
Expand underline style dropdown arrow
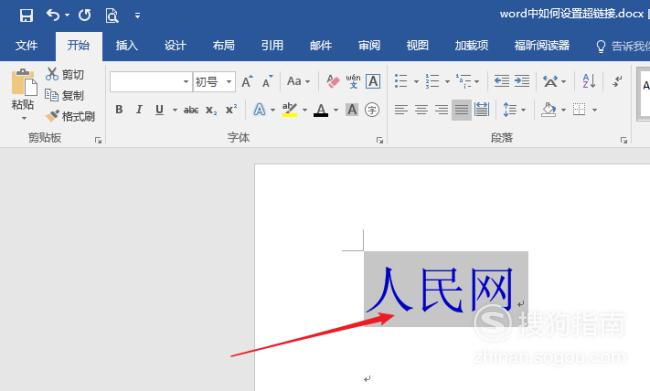175,110
